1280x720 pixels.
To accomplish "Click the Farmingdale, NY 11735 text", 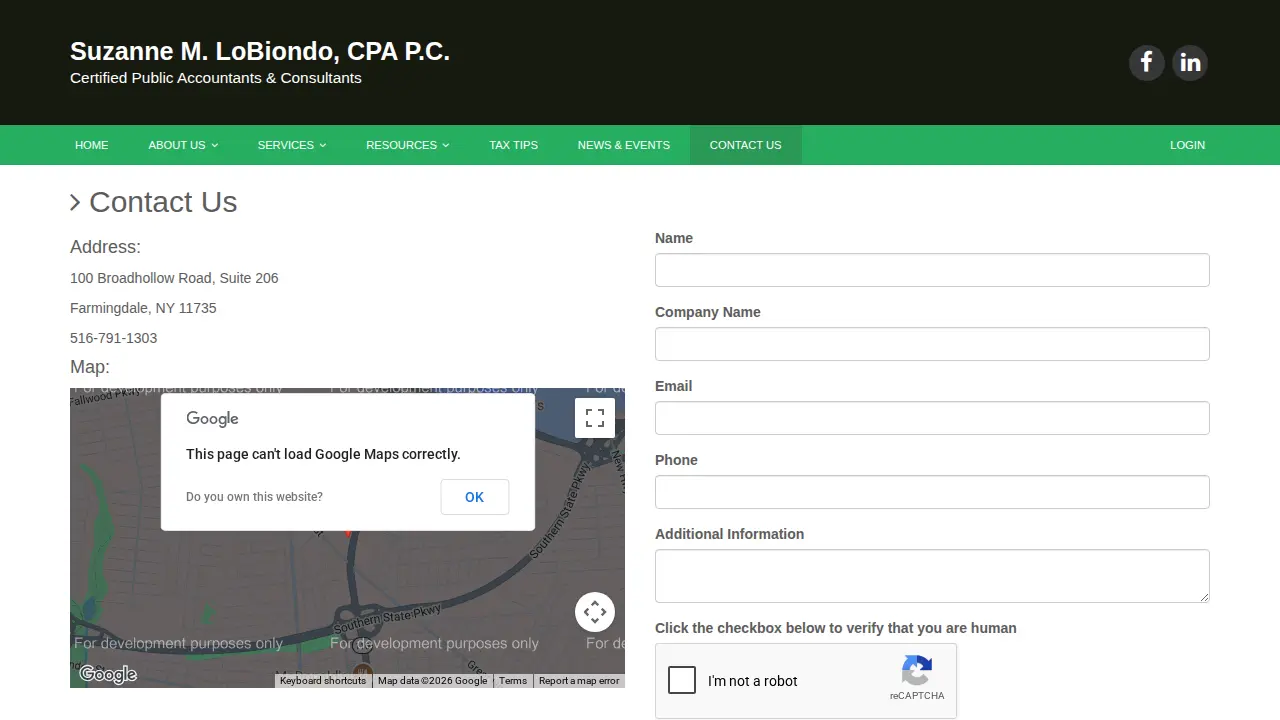I will (143, 308).
